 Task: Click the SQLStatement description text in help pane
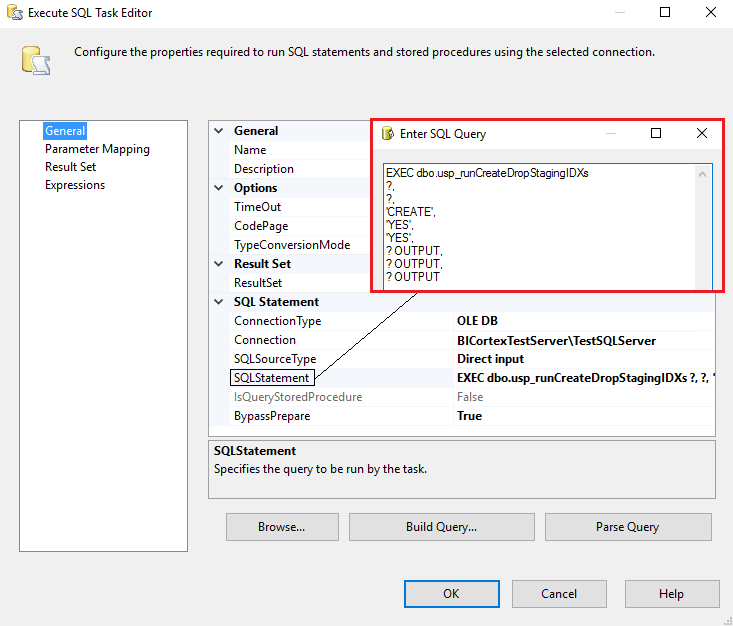[x=320, y=469]
